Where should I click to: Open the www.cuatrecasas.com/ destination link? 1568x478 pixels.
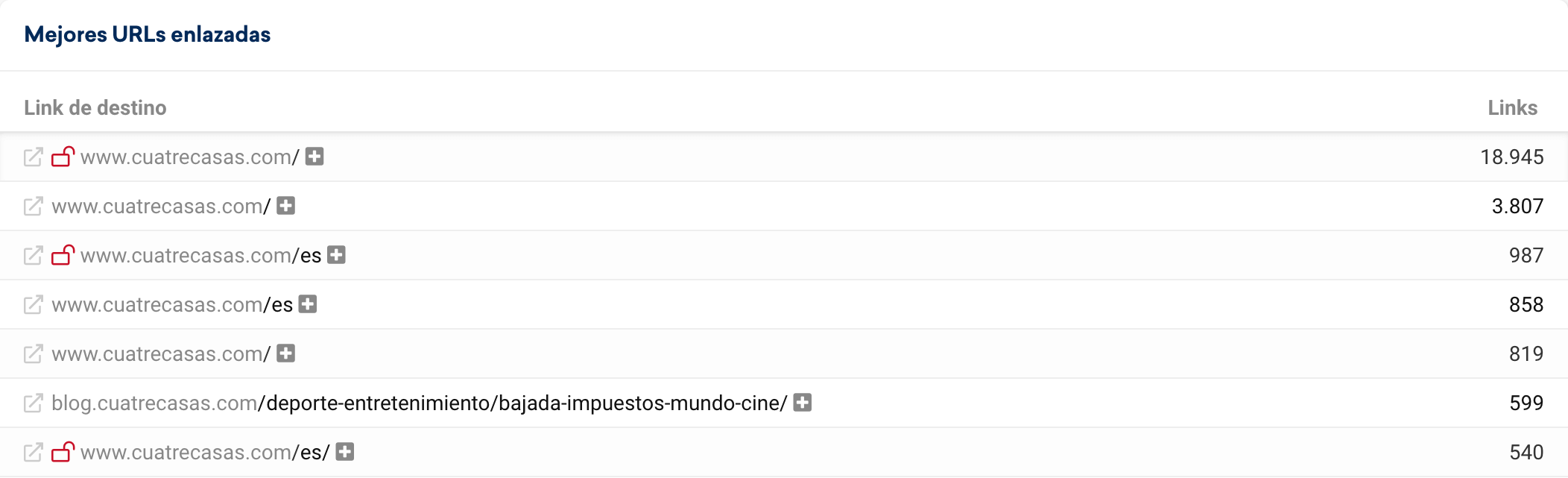click(190, 157)
